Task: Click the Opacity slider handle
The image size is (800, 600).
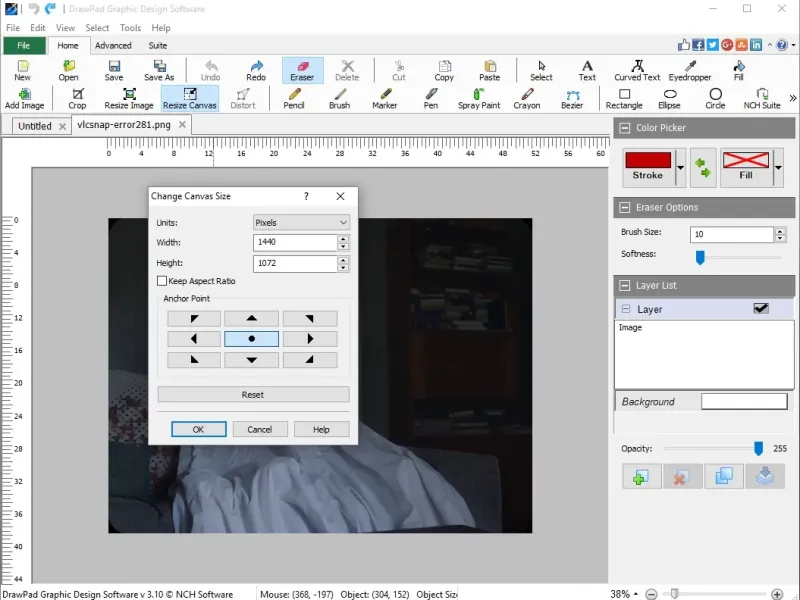Action: click(x=758, y=448)
